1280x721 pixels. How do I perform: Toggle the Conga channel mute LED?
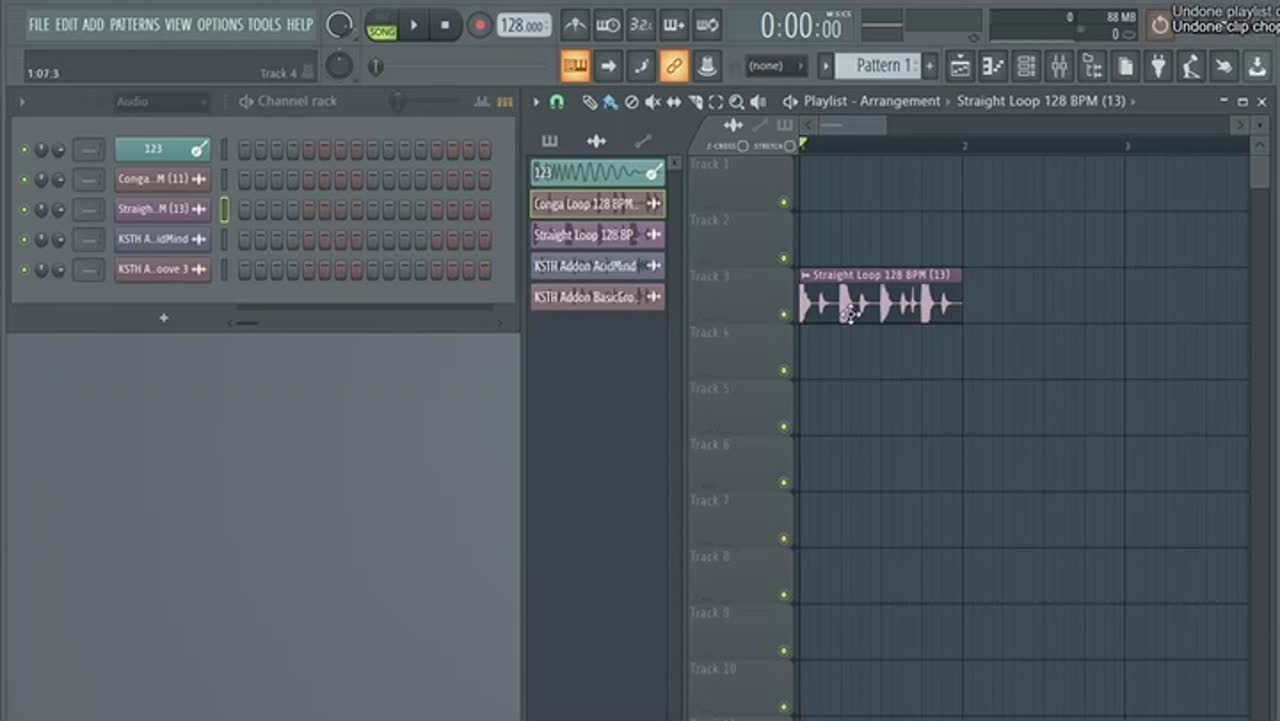pyautogui.click(x=25, y=180)
